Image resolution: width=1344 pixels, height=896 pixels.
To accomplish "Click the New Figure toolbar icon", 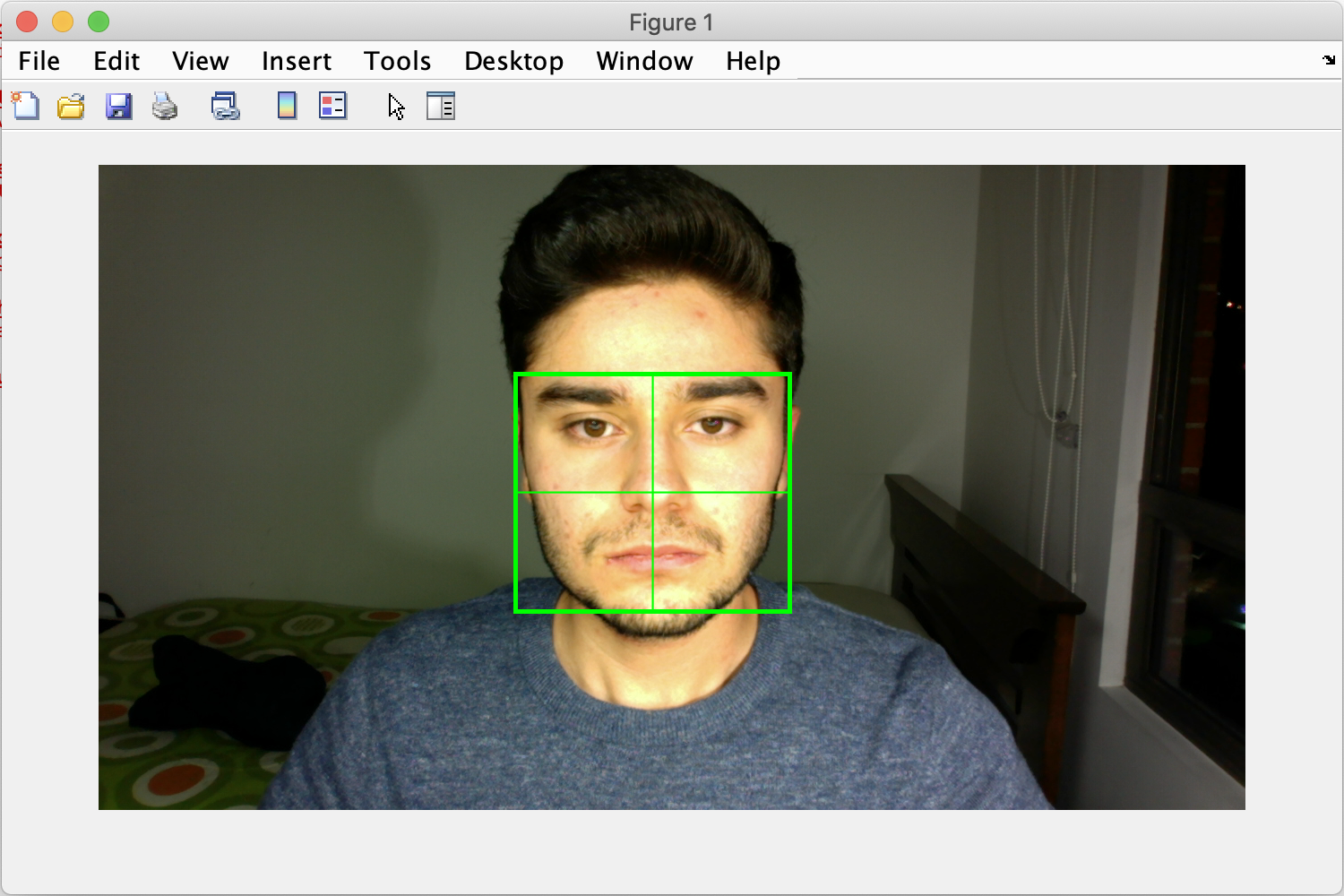I will tap(25, 107).
